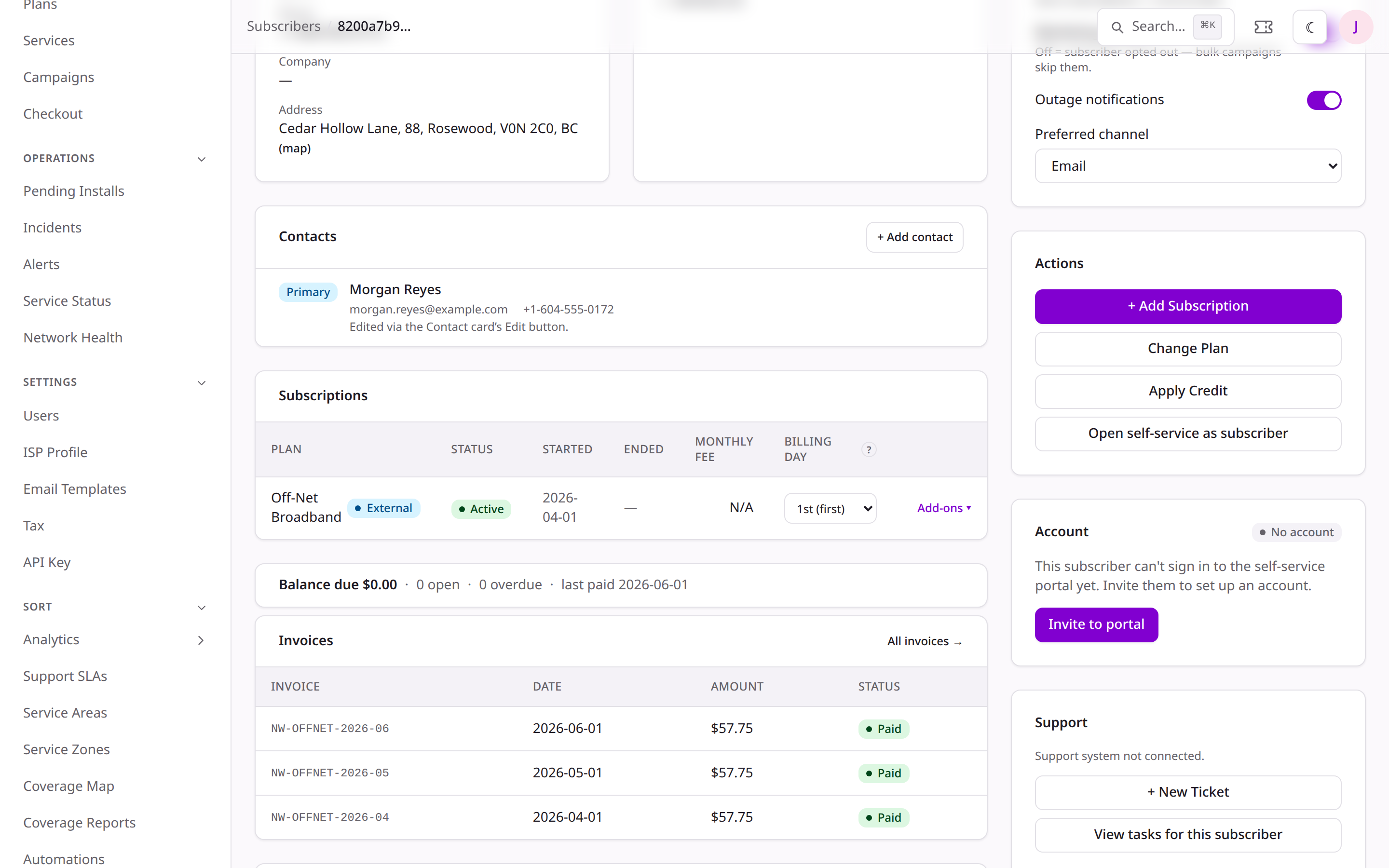The width and height of the screenshot is (1389, 868).
Task: Toggle dark mode moon icon
Action: [1310, 27]
